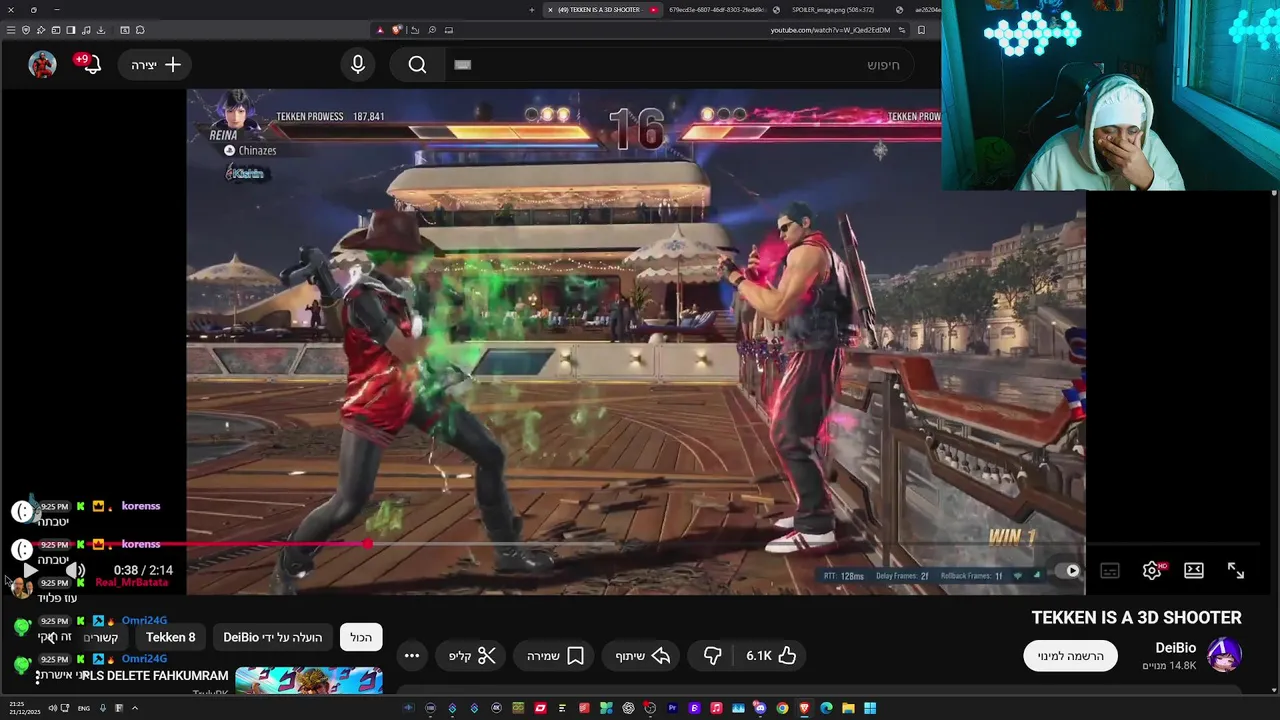1280x720 pixels.
Task: Click the suggested video thumbnail below
Action: (x=308, y=680)
